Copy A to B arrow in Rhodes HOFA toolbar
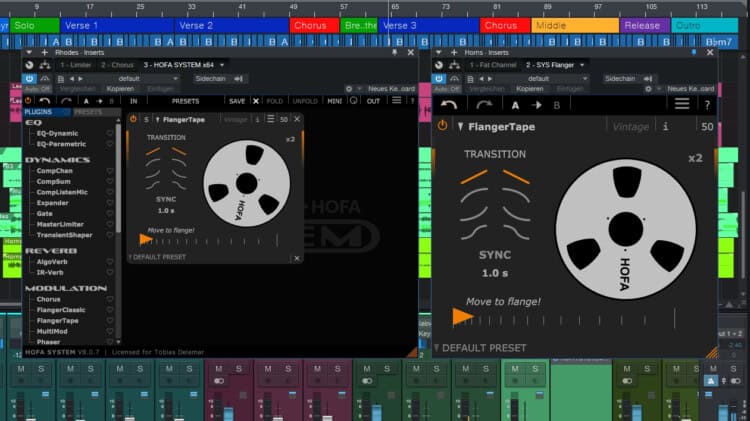This screenshot has width=750, height=421. pyautogui.click(x=99, y=101)
